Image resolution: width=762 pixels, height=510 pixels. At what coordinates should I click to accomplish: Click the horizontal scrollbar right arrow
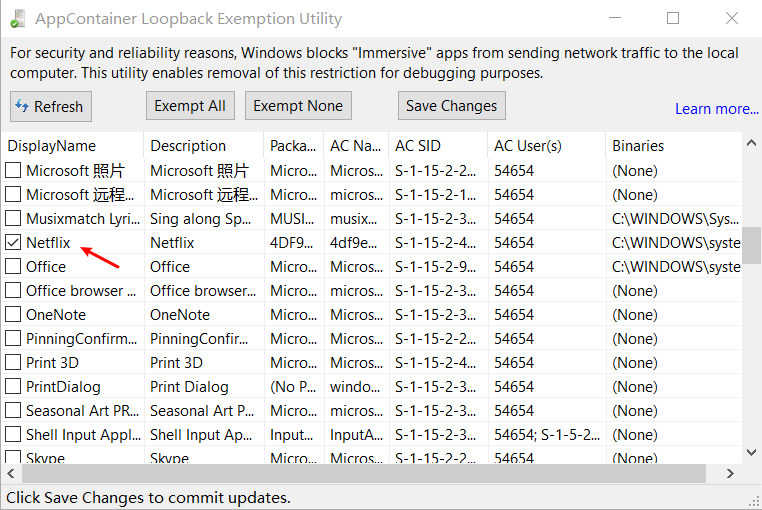pos(730,473)
